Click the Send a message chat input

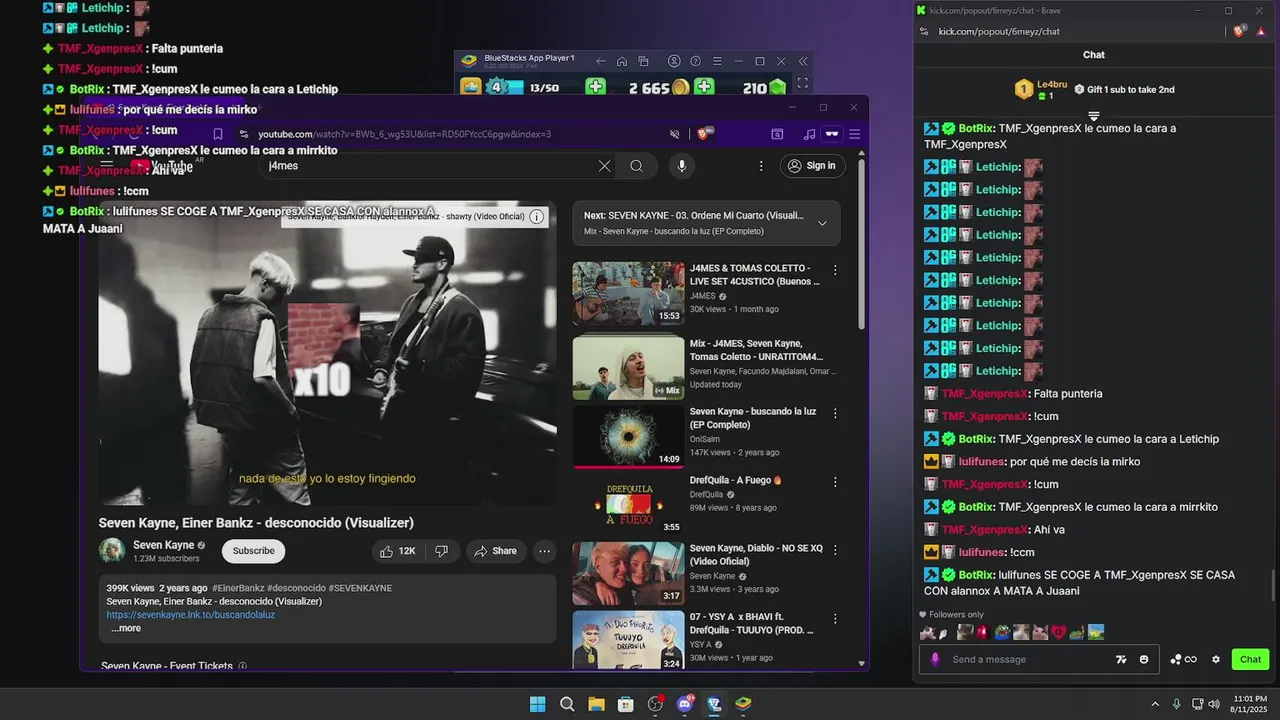[x=1030, y=659]
